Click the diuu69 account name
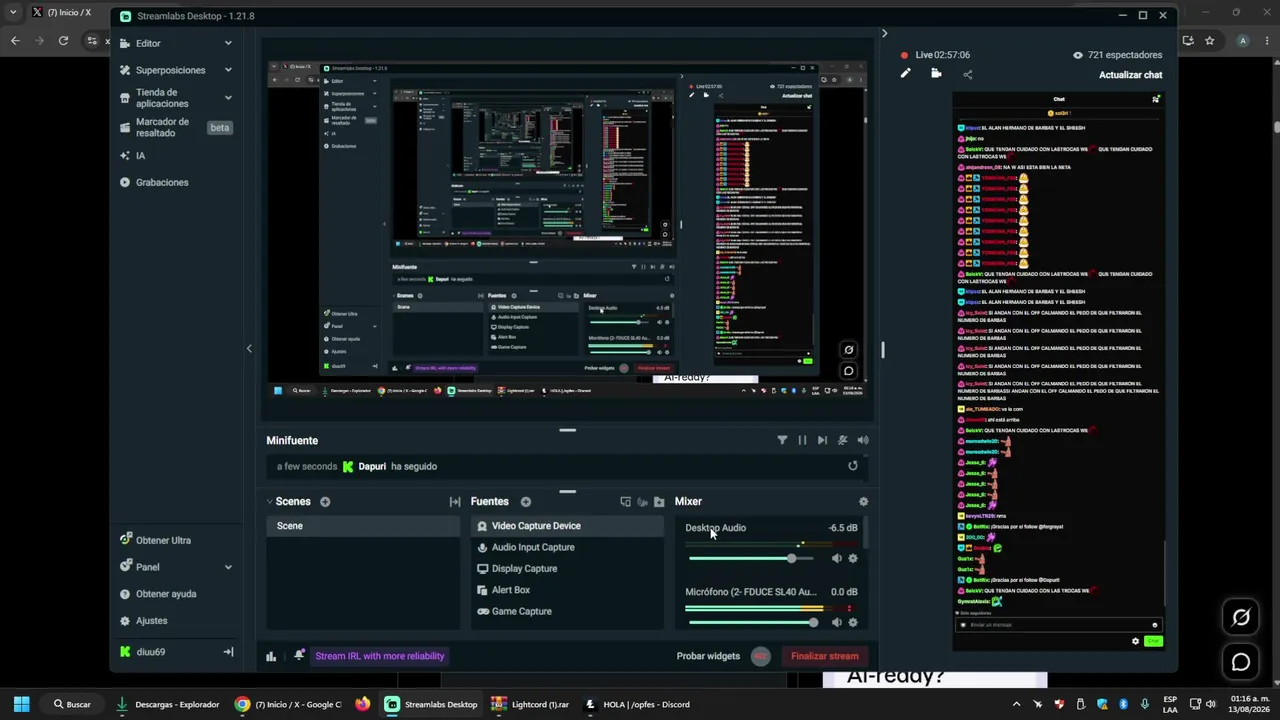Viewport: 1280px width, 720px height. click(x=150, y=652)
